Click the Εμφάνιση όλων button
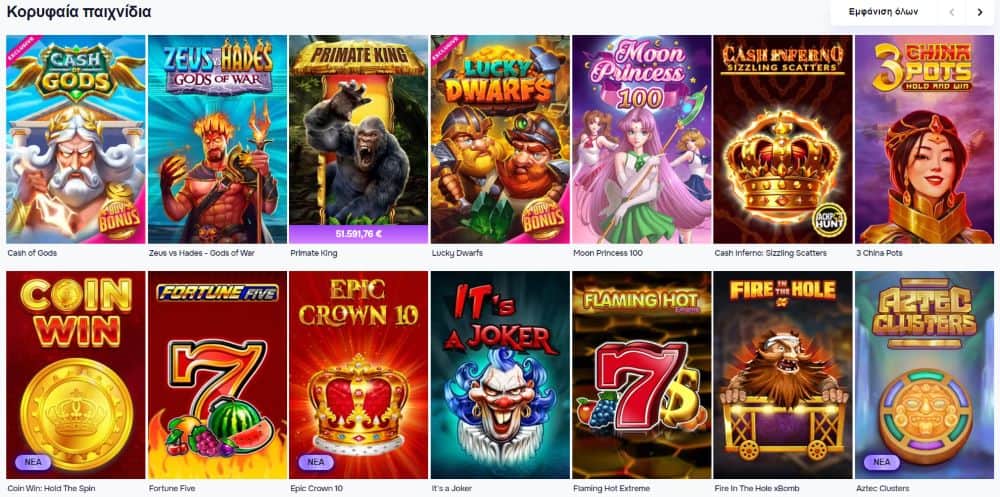Screen dimensions: 1000x497 (x=883, y=12)
